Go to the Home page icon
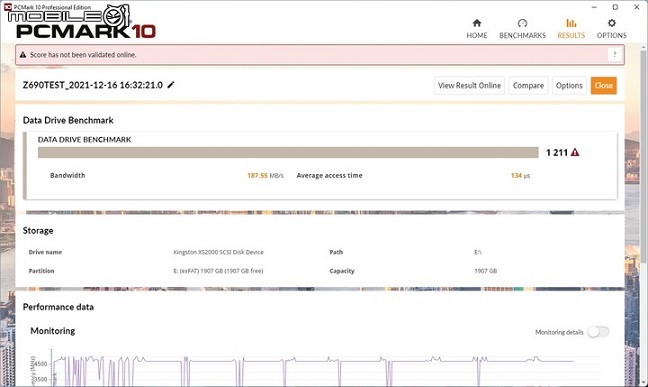Viewport: 648px width, 387px height. point(476,23)
